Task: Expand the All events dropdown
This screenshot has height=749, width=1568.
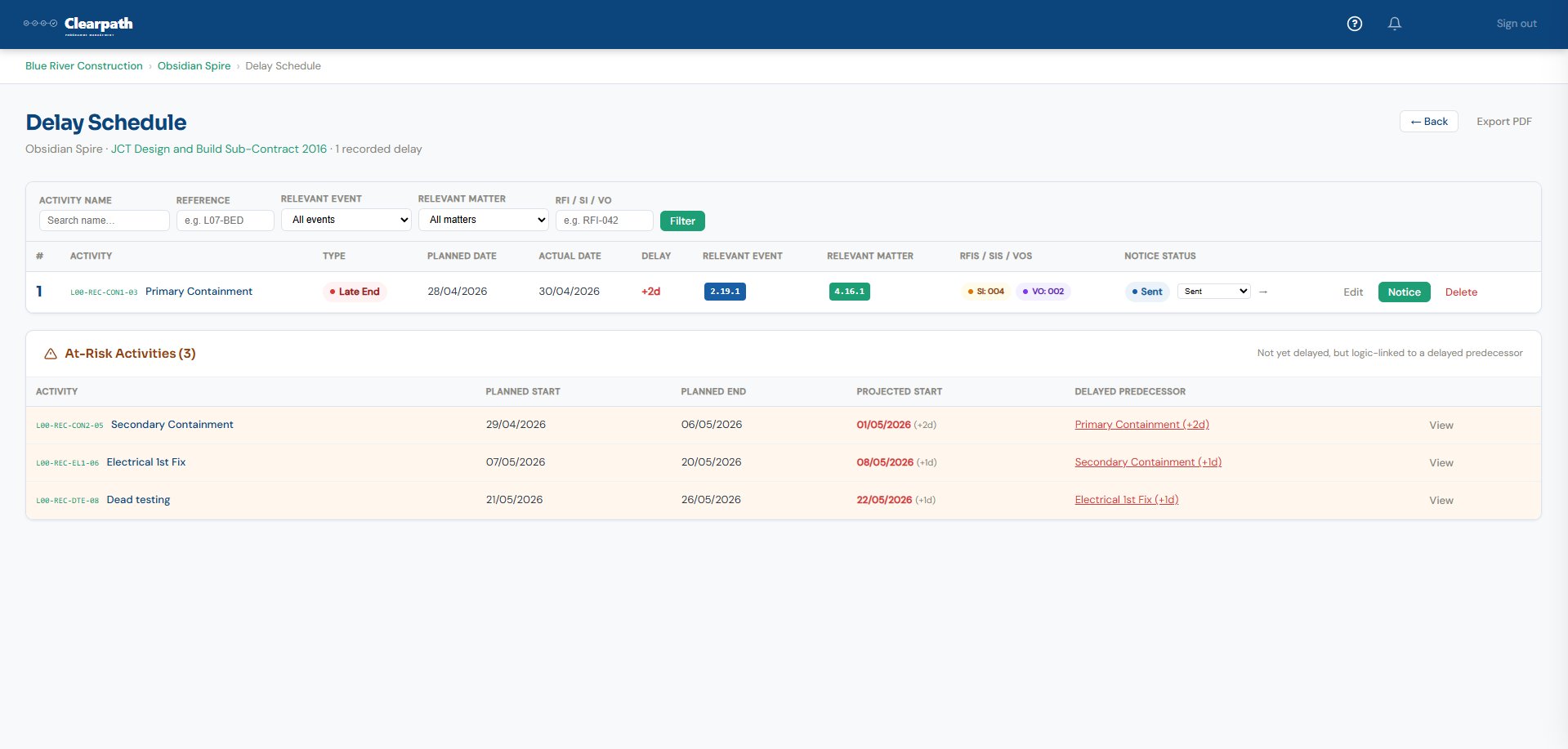Action: [346, 220]
